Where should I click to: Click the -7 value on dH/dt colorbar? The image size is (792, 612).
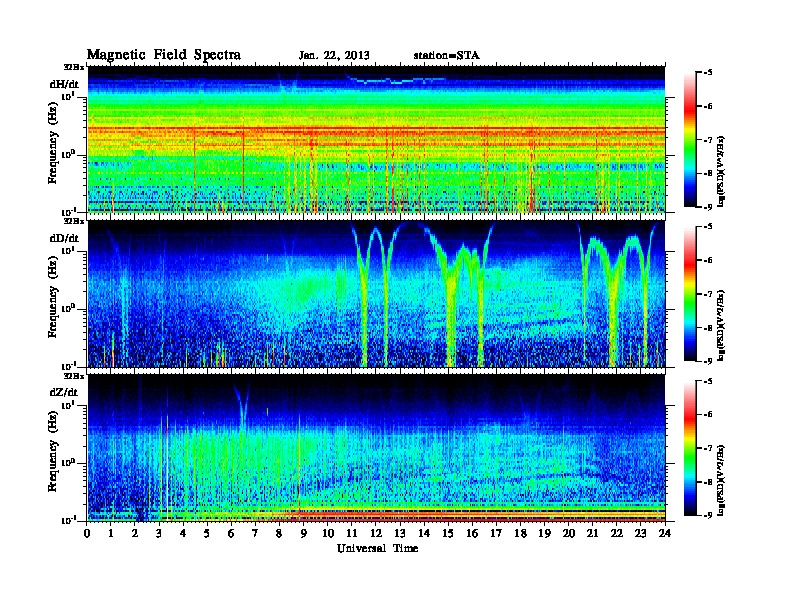tap(708, 140)
